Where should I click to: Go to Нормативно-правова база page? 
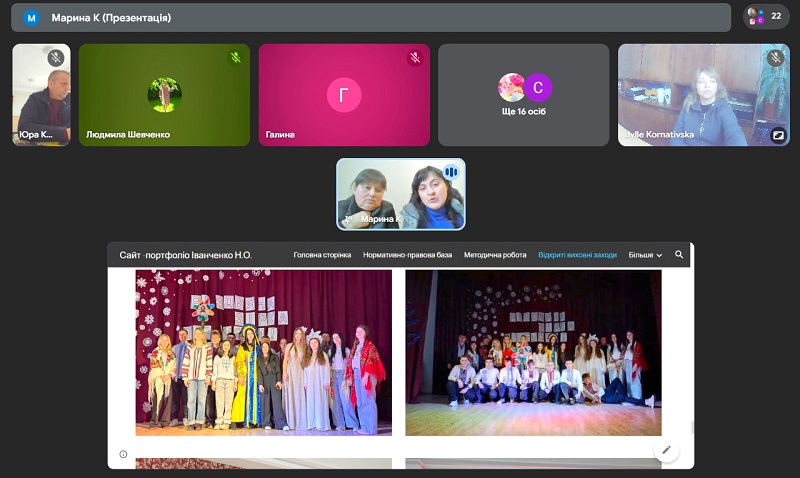(407, 255)
